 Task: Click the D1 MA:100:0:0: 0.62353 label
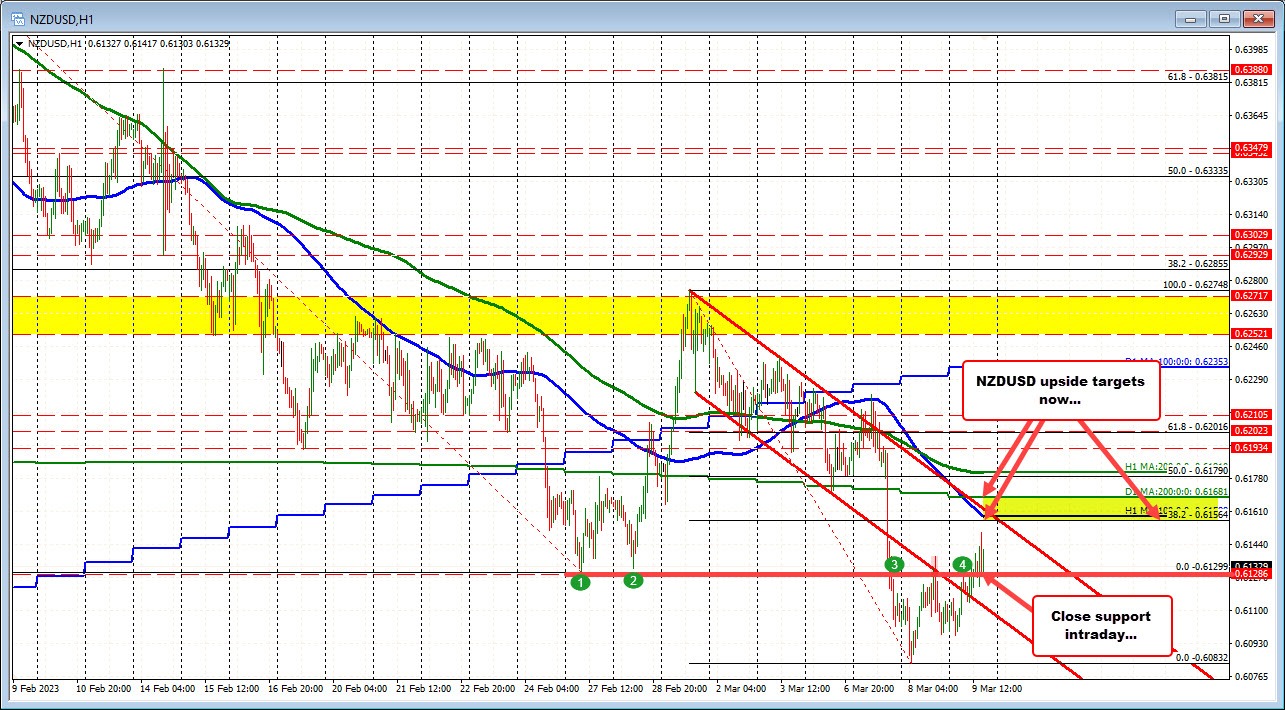point(1177,363)
